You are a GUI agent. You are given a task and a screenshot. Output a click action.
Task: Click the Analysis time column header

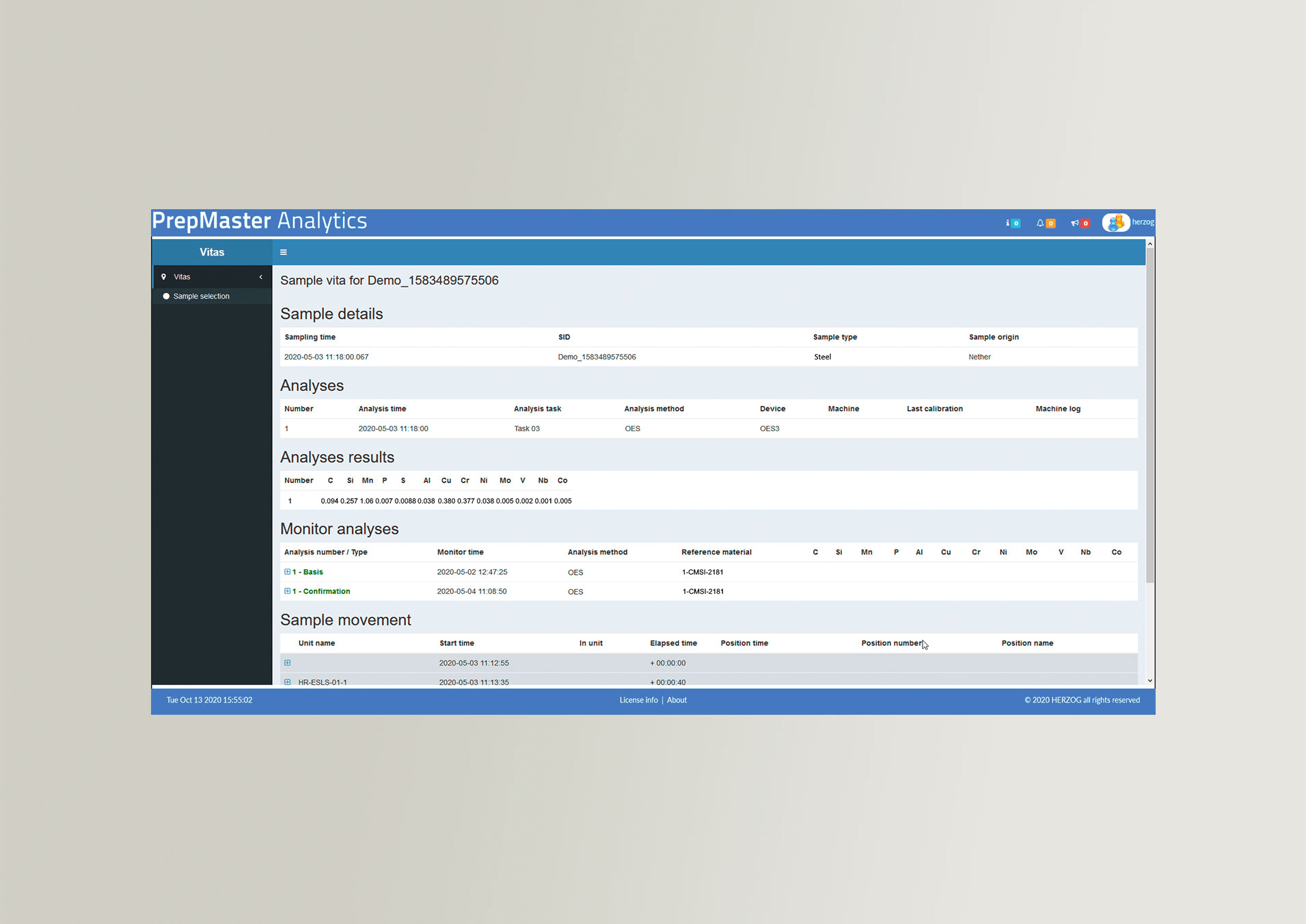point(382,409)
